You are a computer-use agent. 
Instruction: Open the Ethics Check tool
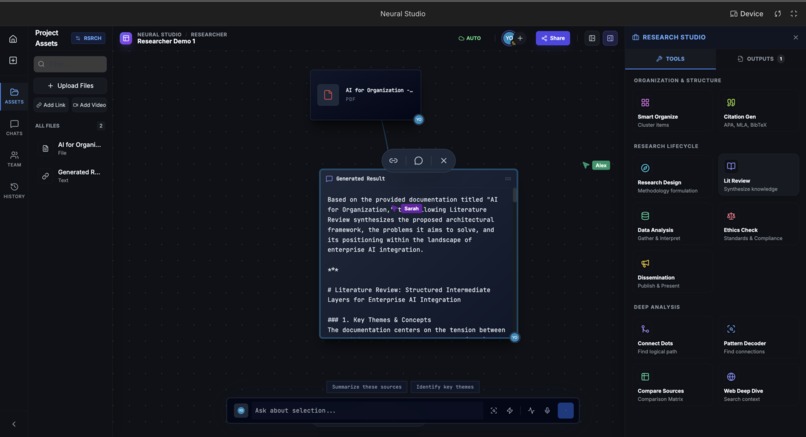coord(758,225)
